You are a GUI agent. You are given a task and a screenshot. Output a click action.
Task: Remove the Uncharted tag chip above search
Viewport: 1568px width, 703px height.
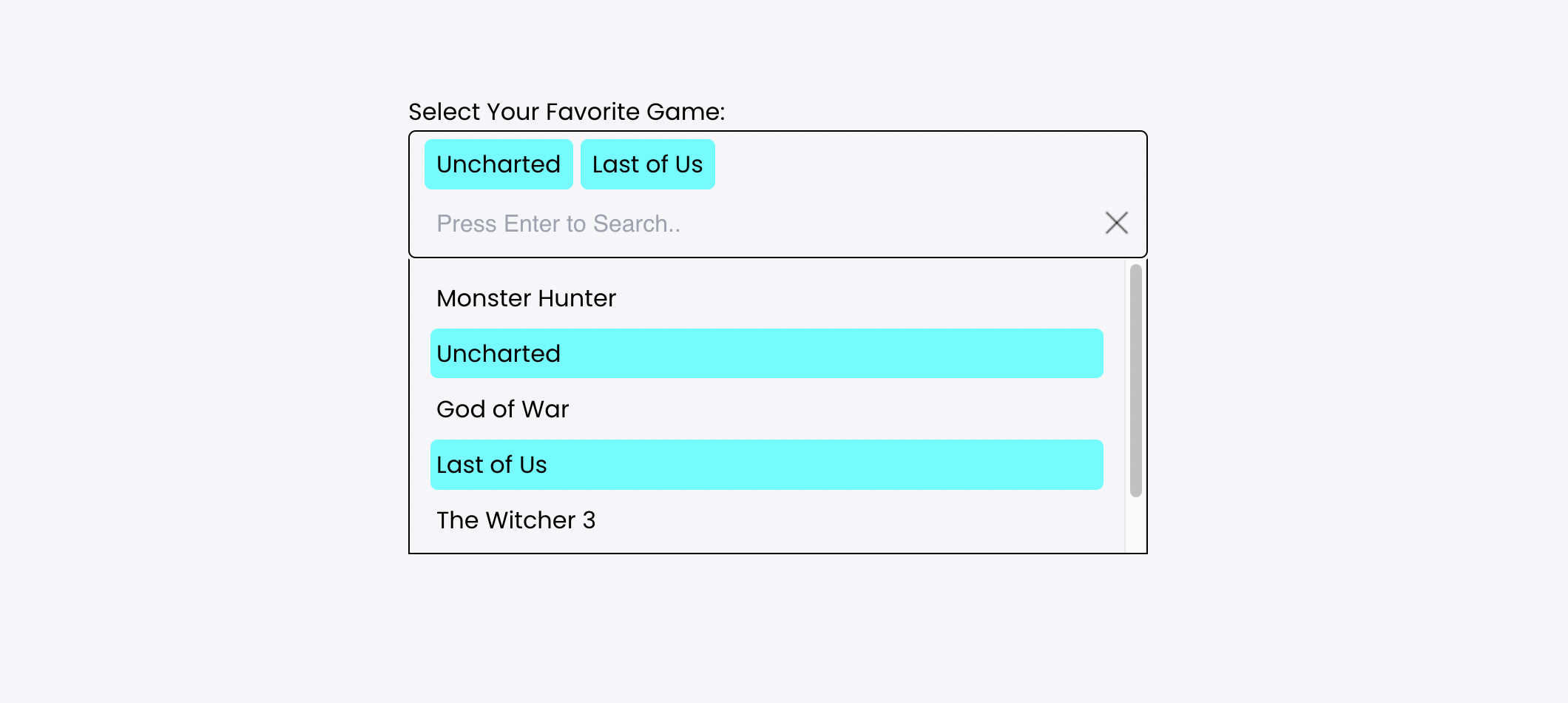click(499, 164)
